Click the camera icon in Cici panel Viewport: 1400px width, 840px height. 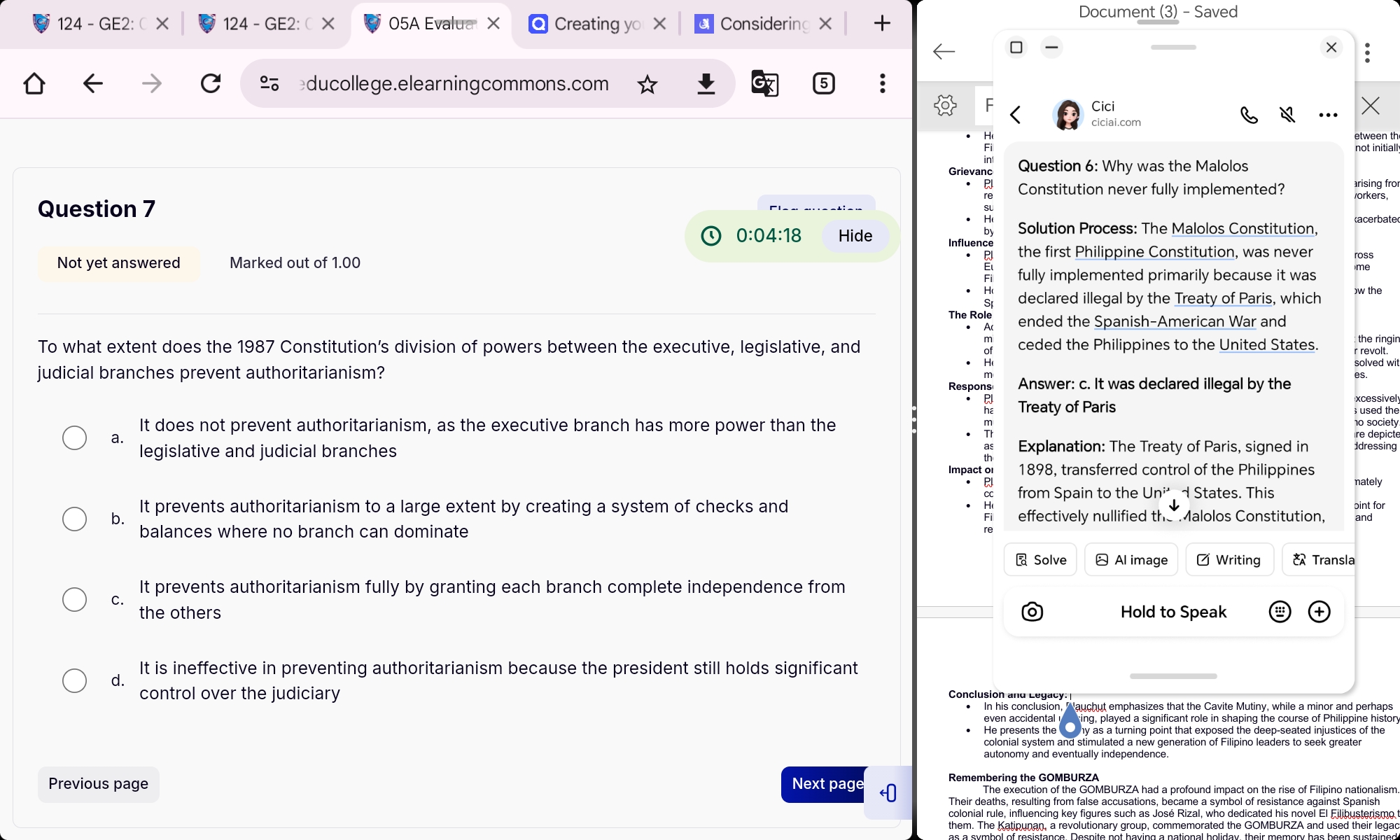(x=1032, y=612)
